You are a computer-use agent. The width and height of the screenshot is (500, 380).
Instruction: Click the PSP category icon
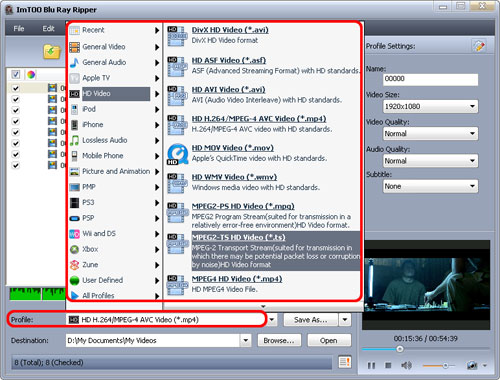point(74,218)
